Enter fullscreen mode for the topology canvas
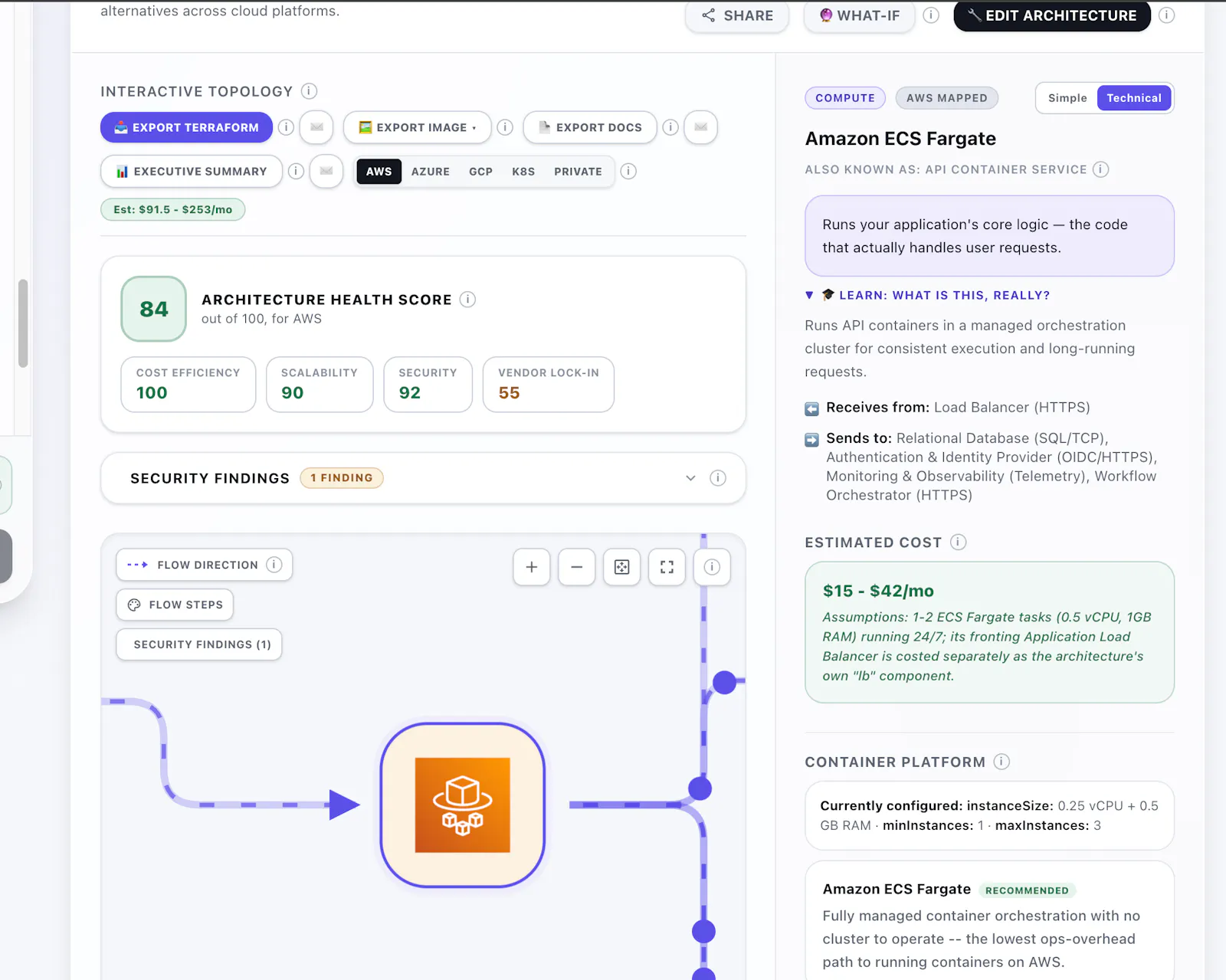The height and width of the screenshot is (980, 1226). (x=667, y=567)
